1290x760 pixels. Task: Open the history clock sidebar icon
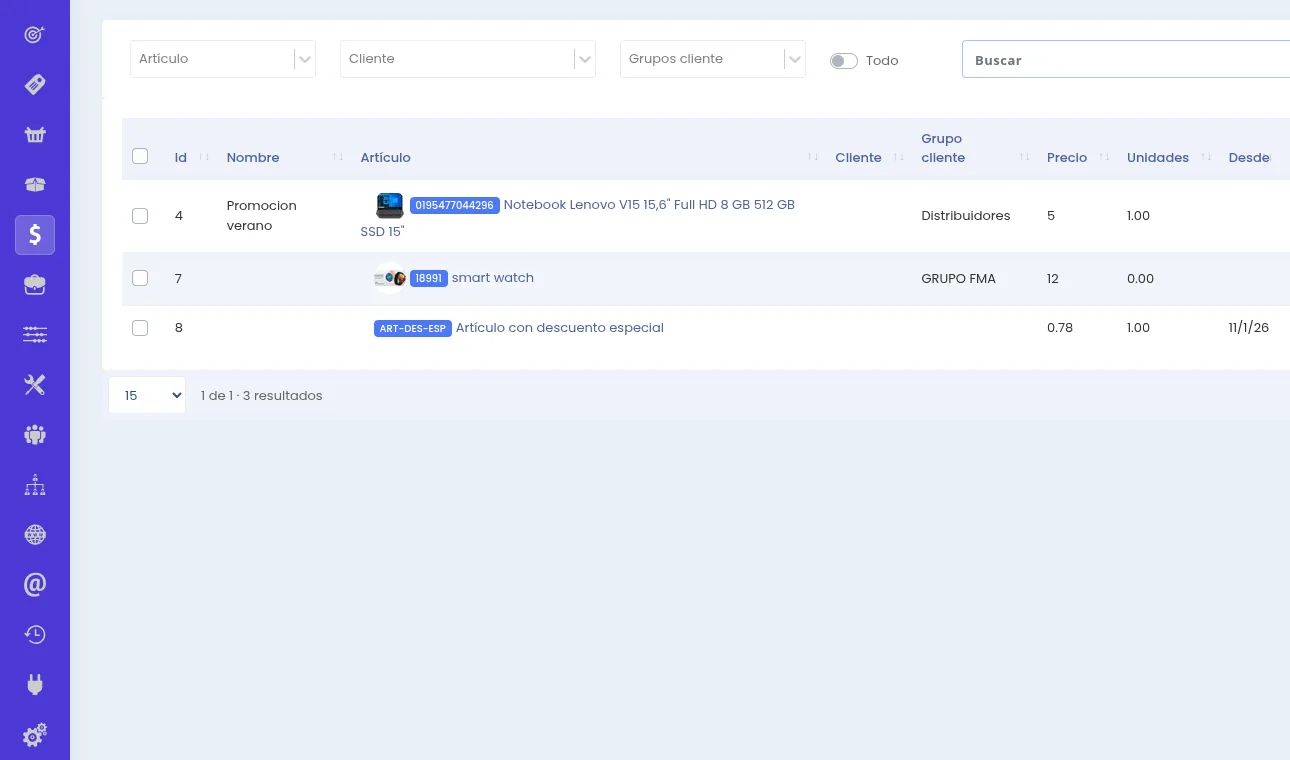pyautogui.click(x=35, y=635)
